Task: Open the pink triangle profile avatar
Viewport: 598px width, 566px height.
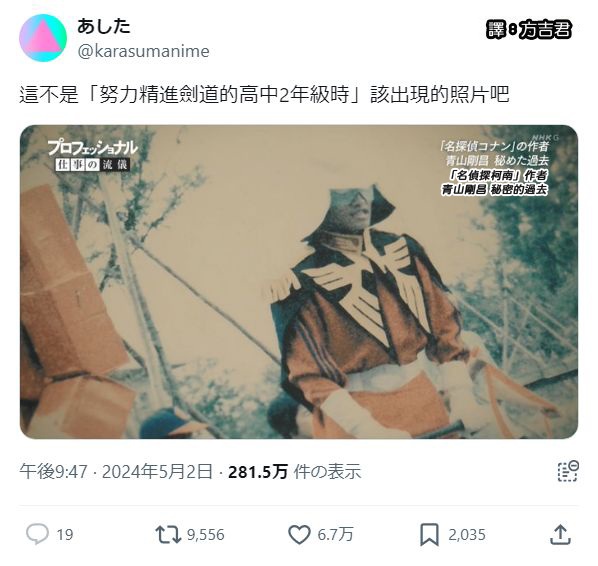Action: (x=43, y=38)
